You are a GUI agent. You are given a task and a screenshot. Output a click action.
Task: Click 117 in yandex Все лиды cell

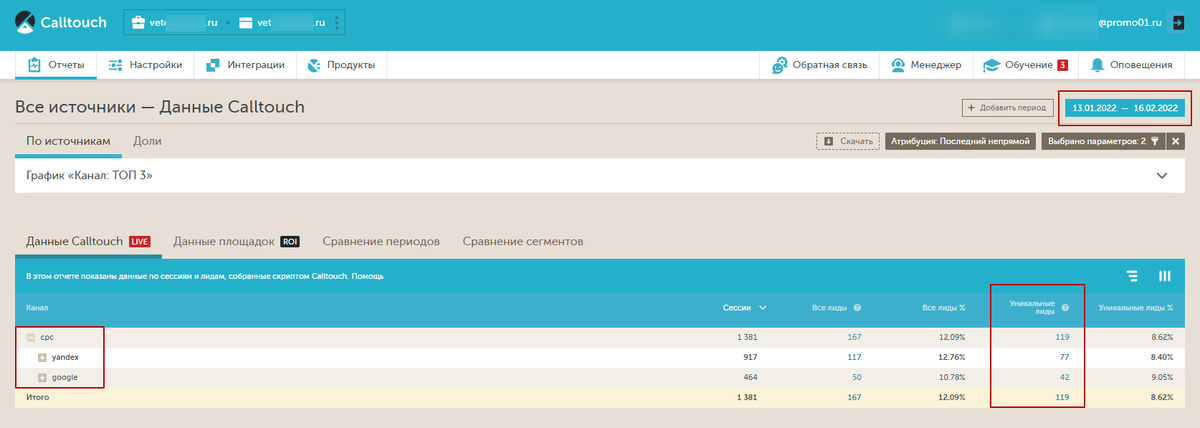coord(854,357)
